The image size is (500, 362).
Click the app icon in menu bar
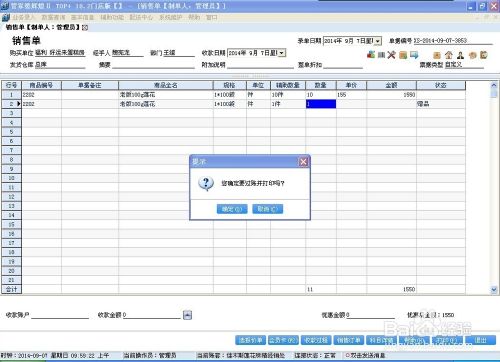(x=6, y=17)
